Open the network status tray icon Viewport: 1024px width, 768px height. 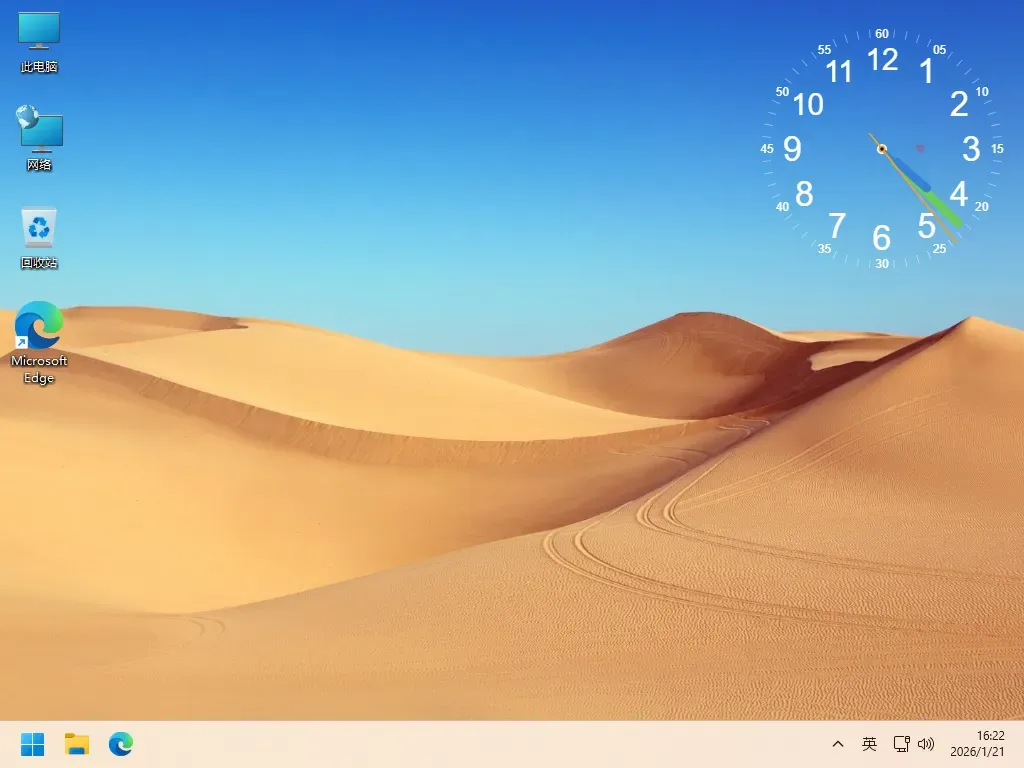coord(902,744)
